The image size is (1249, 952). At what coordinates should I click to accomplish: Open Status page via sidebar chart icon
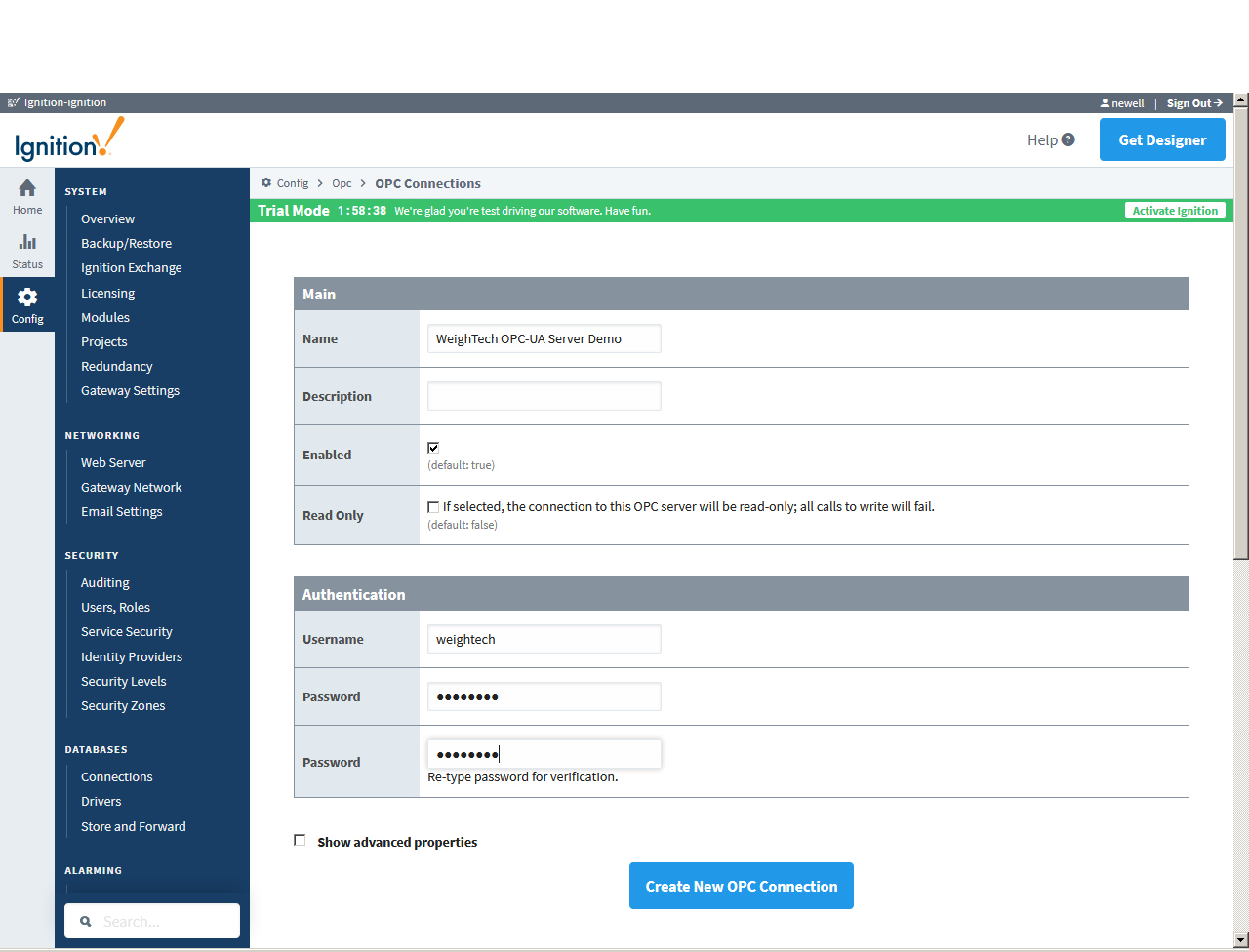(26, 246)
